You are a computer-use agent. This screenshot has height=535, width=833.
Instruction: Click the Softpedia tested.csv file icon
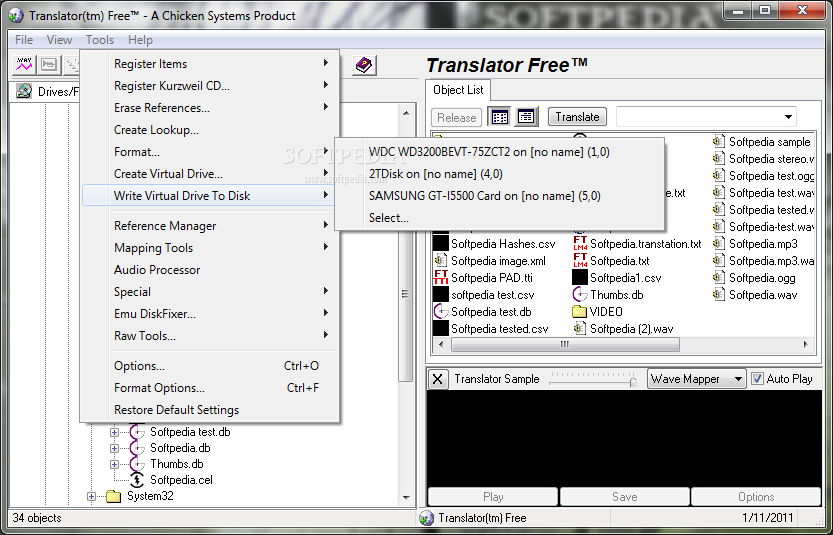coord(440,328)
